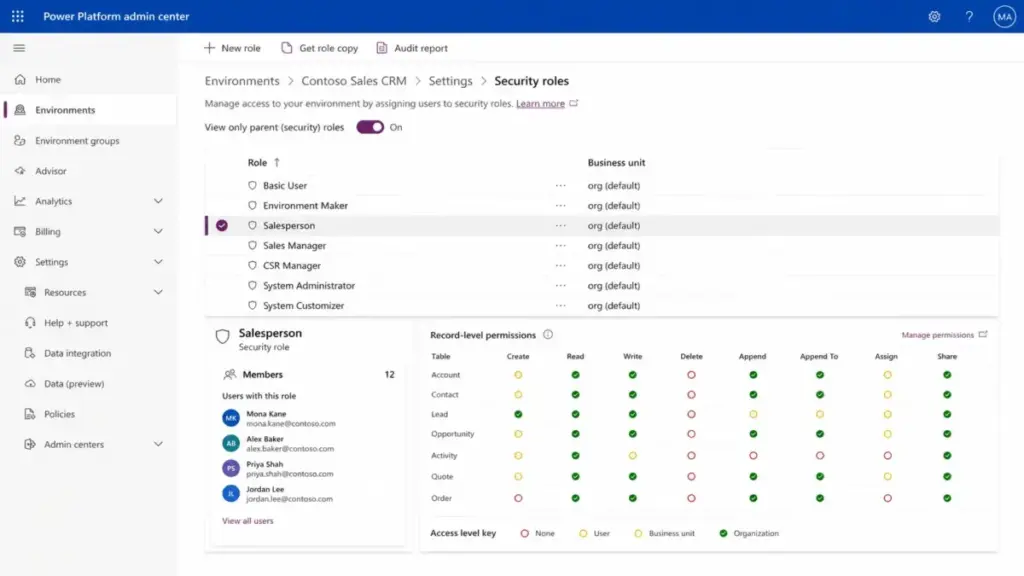This screenshot has height=576, width=1024.
Task: Toggle Order Create permission circle
Action: [518, 498]
